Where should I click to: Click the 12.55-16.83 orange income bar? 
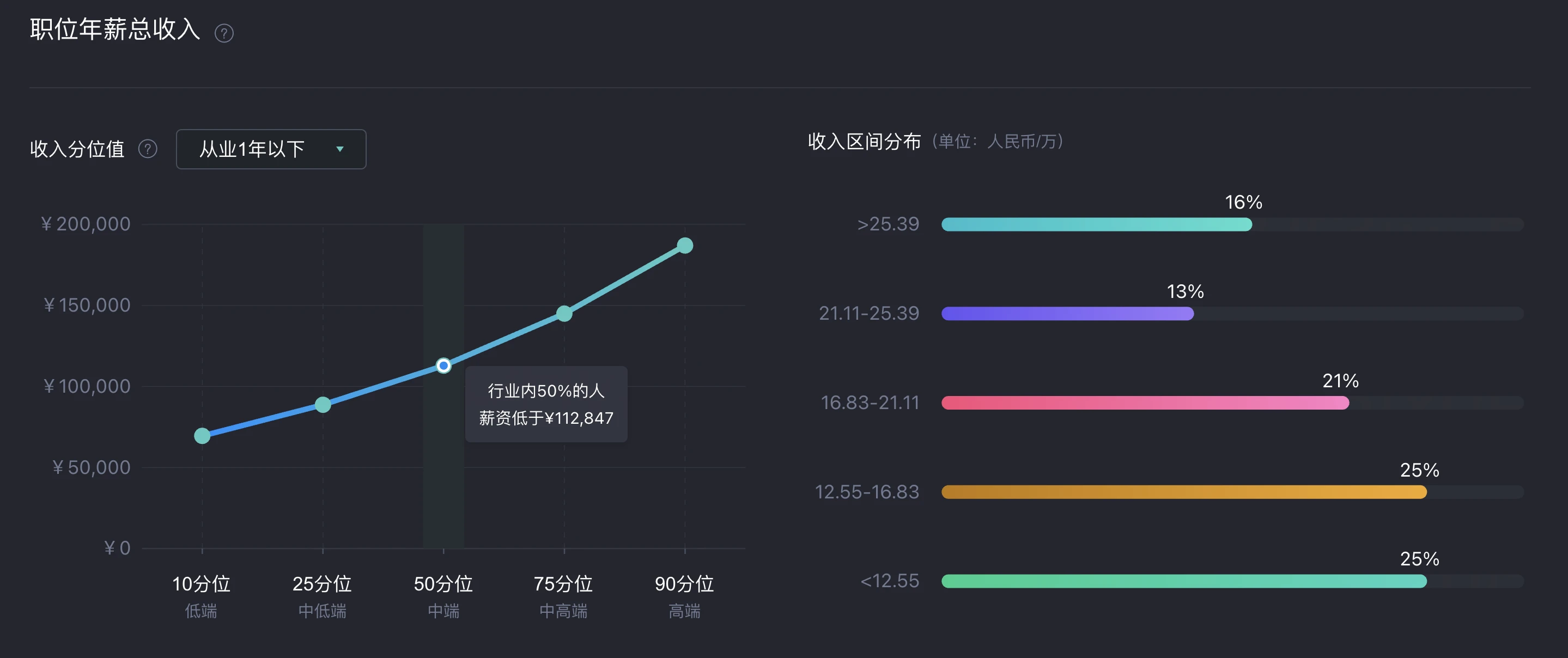tap(1184, 492)
